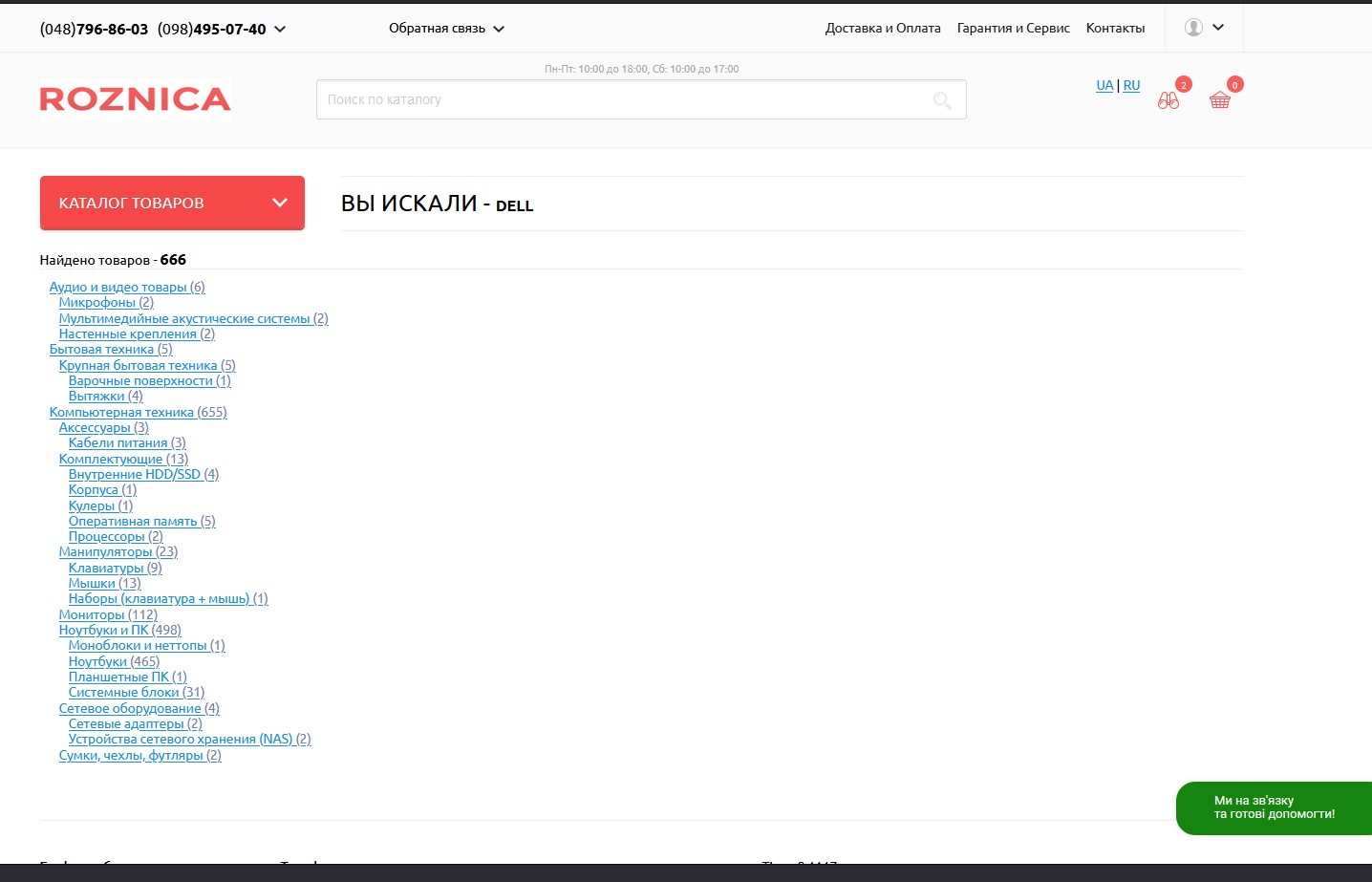The height and width of the screenshot is (882, 1372).
Task: Expand the Каталог товаров menu
Action: coord(172,203)
